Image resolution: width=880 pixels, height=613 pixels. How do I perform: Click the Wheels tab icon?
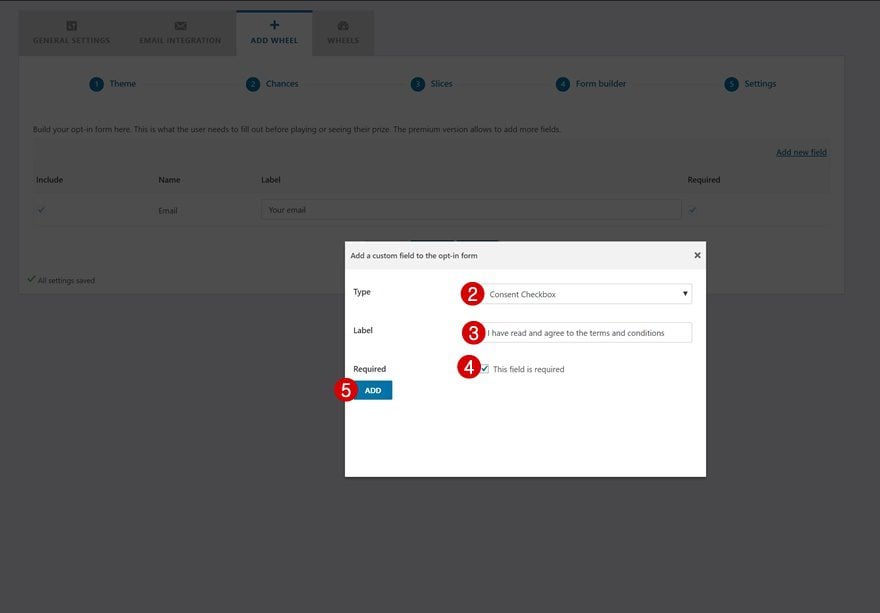tap(343, 26)
